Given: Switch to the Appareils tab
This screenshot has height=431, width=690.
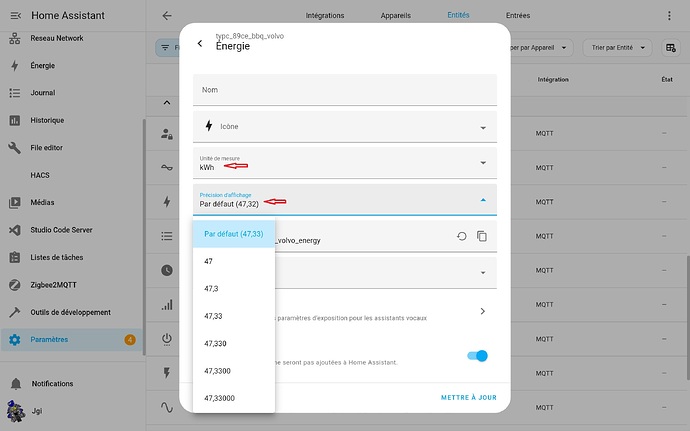Looking at the screenshot, I should click(x=396, y=15).
